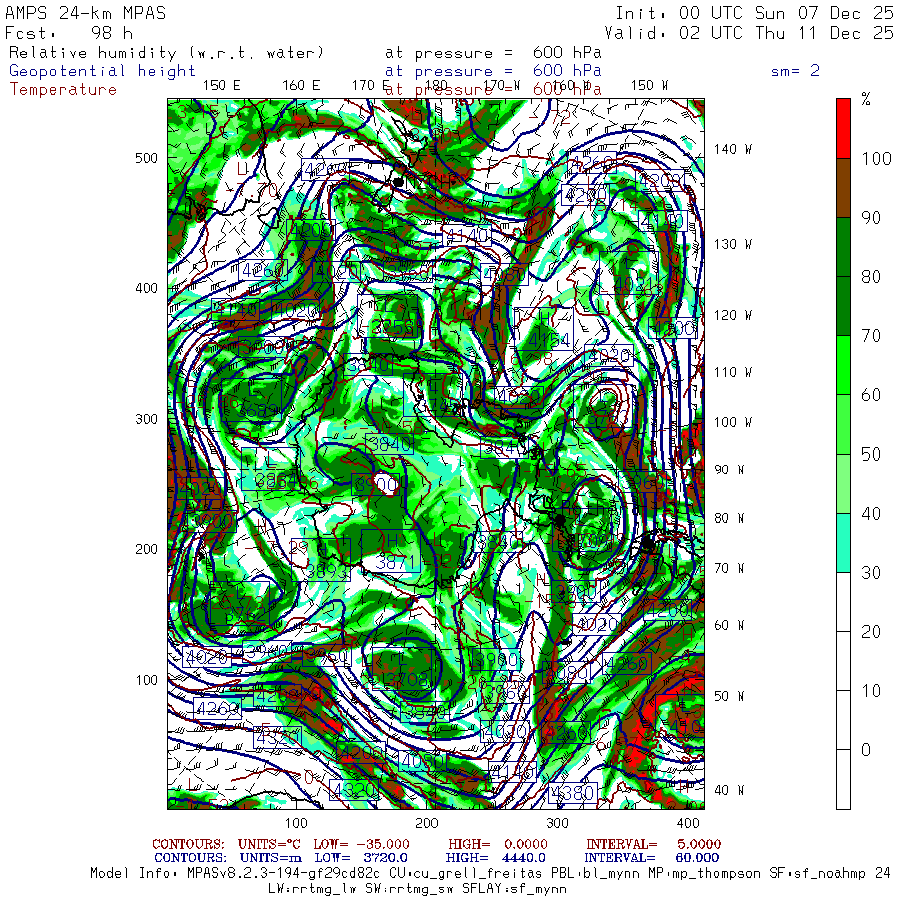Image resolution: width=900 pixels, height=900 pixels.
Task: Click the 'Valid: 02 UTC Thu 11 Dec 25' line
Action: tap(749, 33)
